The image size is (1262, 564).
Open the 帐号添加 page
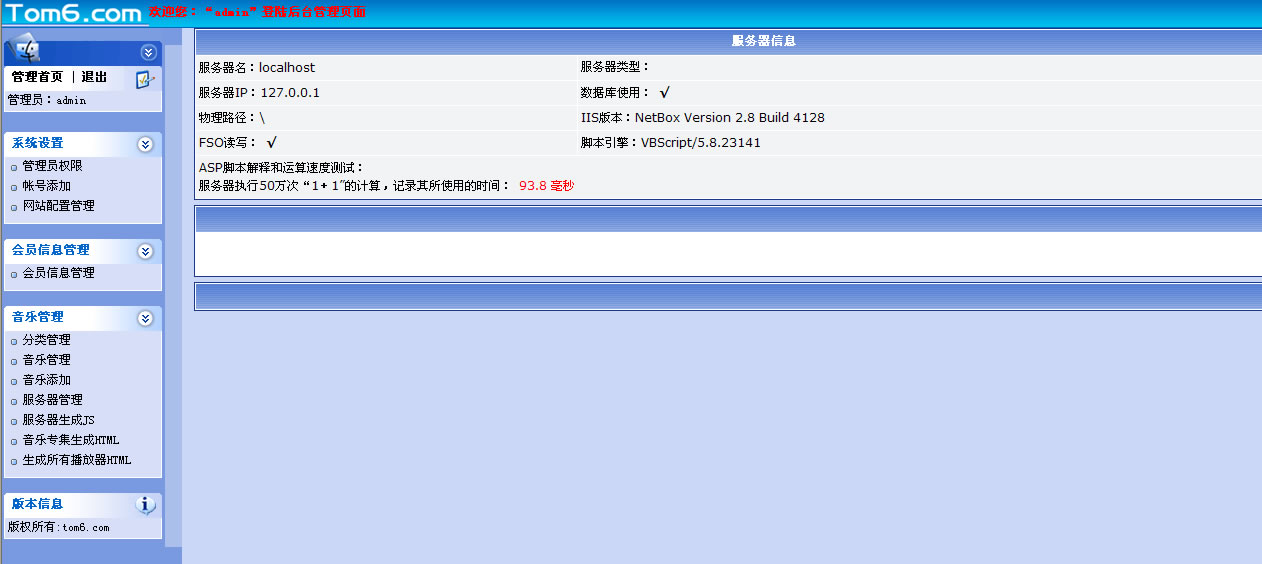(x=46, y=186)
